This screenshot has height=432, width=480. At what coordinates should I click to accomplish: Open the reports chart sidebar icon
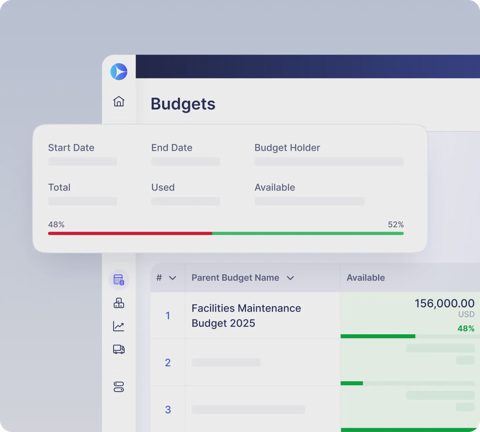click(119, 326)
